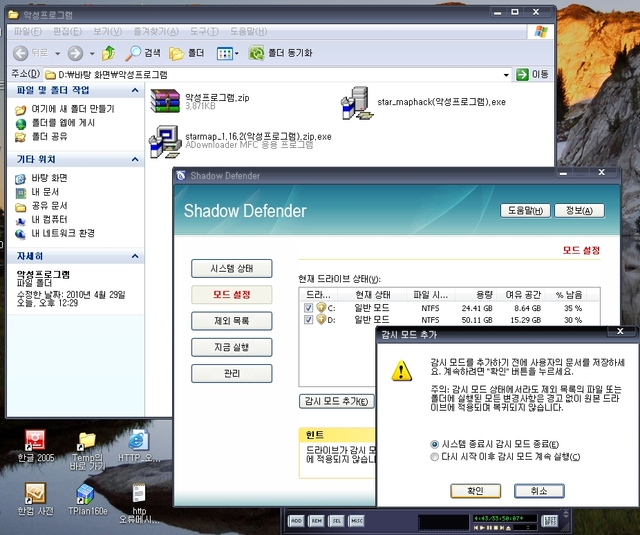640x535 pixels.
Task: Go to 내 네트워크 환경 in Other Places
Action: coord(63,233)
